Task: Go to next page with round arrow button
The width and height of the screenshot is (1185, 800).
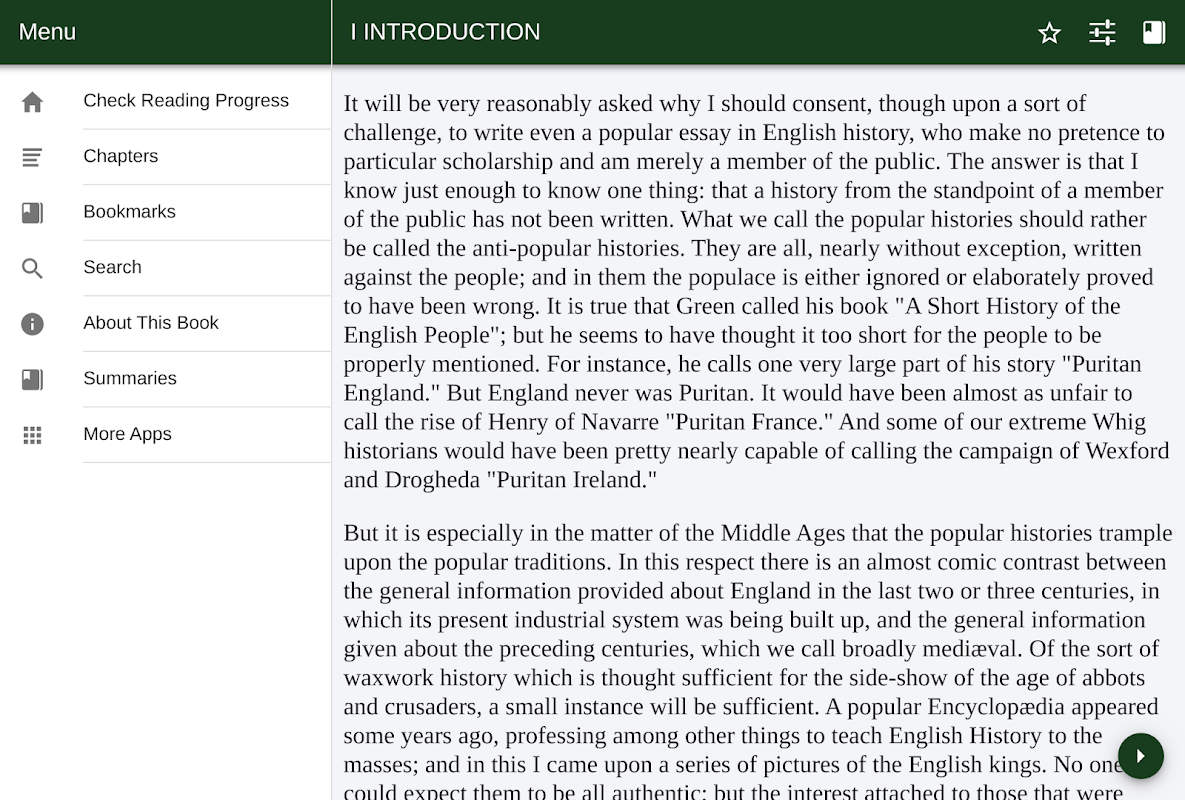Action: tap(1140, 755)
